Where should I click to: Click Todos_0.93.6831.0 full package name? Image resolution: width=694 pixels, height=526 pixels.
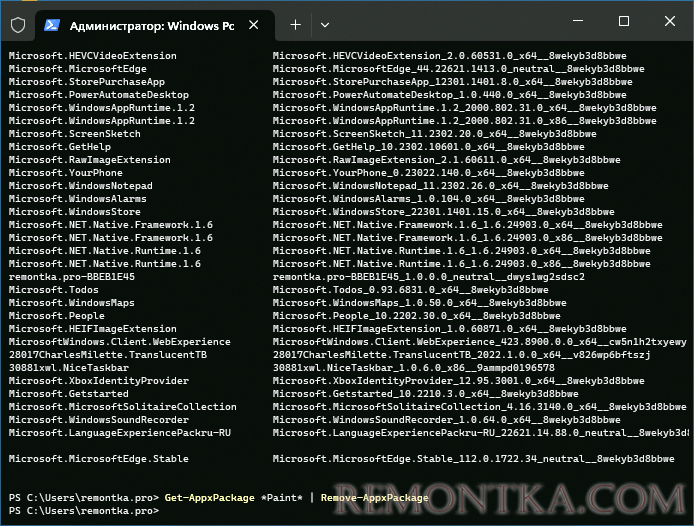(411, 290)
